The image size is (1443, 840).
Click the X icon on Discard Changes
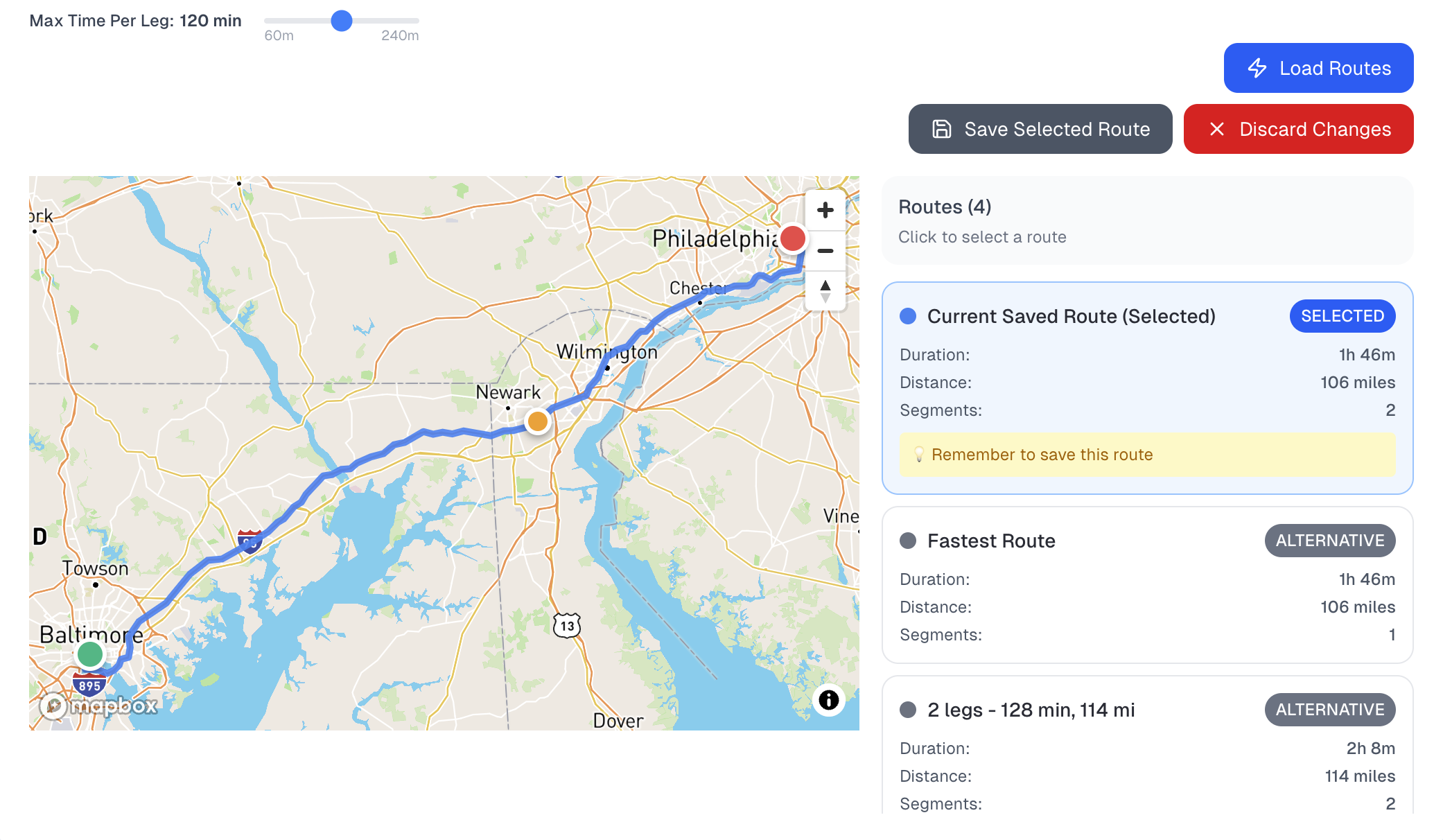pos(1217,129)
